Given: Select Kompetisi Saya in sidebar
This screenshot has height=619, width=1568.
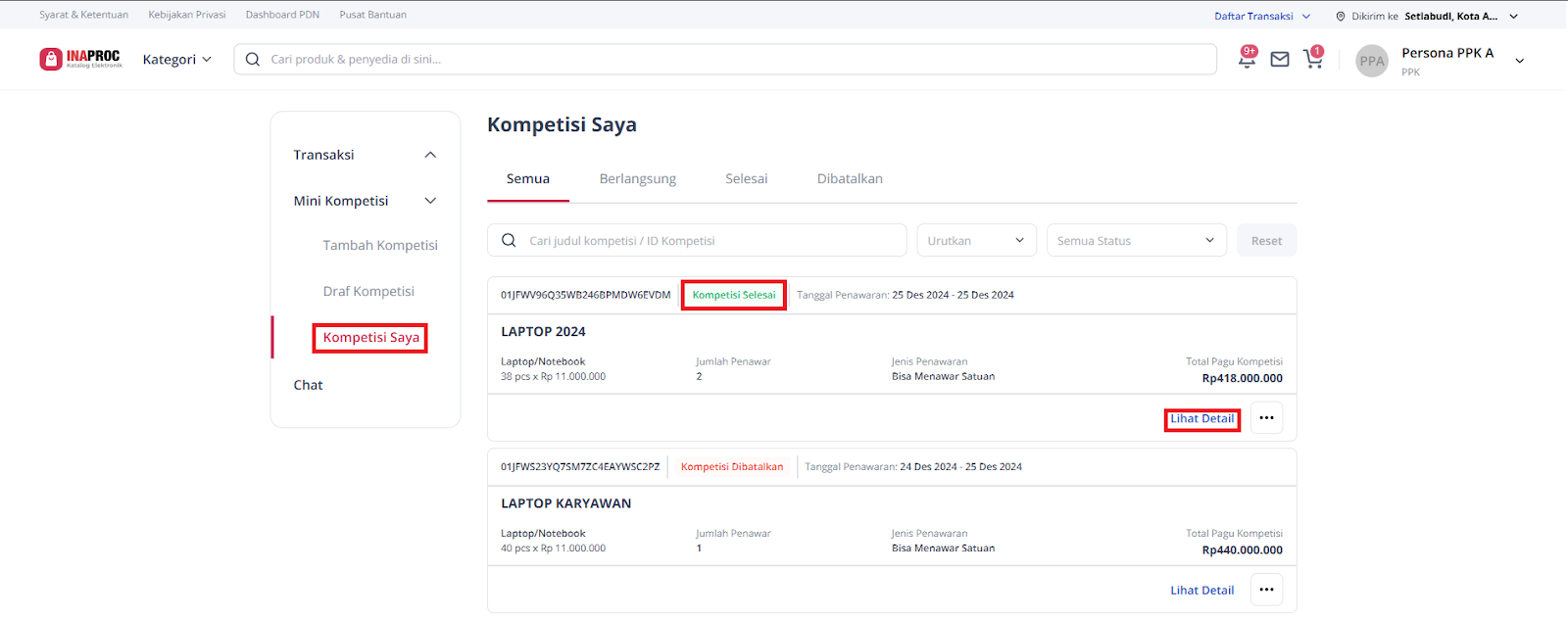Looking at the screenshot, I should pyautogui.click(x=371, y=338).
